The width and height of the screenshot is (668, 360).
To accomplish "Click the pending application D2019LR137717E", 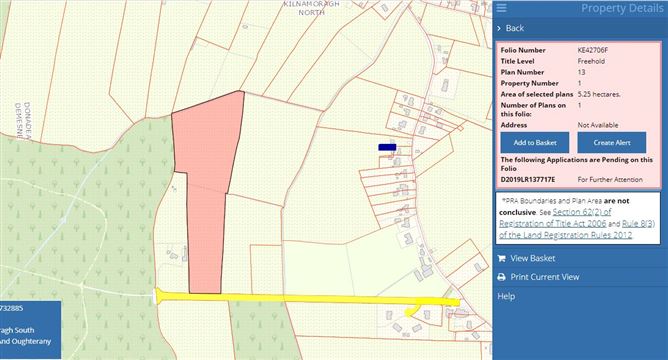I will [528, 180].
